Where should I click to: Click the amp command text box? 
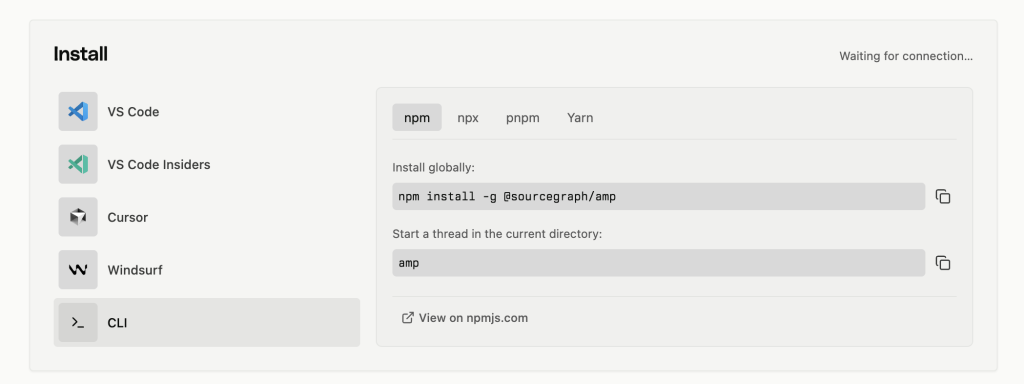pyautogui.click(x=658, y=263)
